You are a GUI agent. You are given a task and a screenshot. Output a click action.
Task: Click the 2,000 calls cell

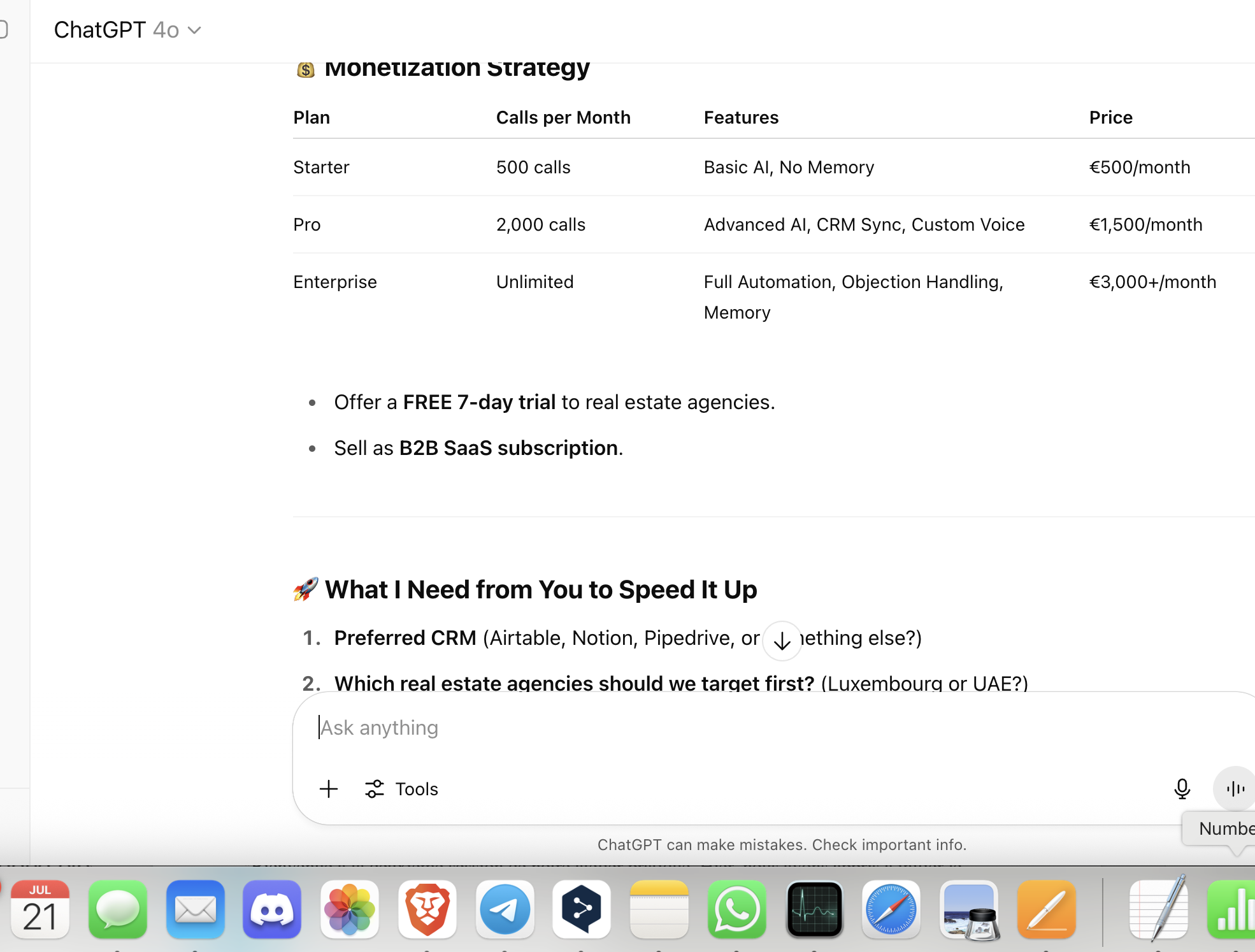click(x=540, y=224)
